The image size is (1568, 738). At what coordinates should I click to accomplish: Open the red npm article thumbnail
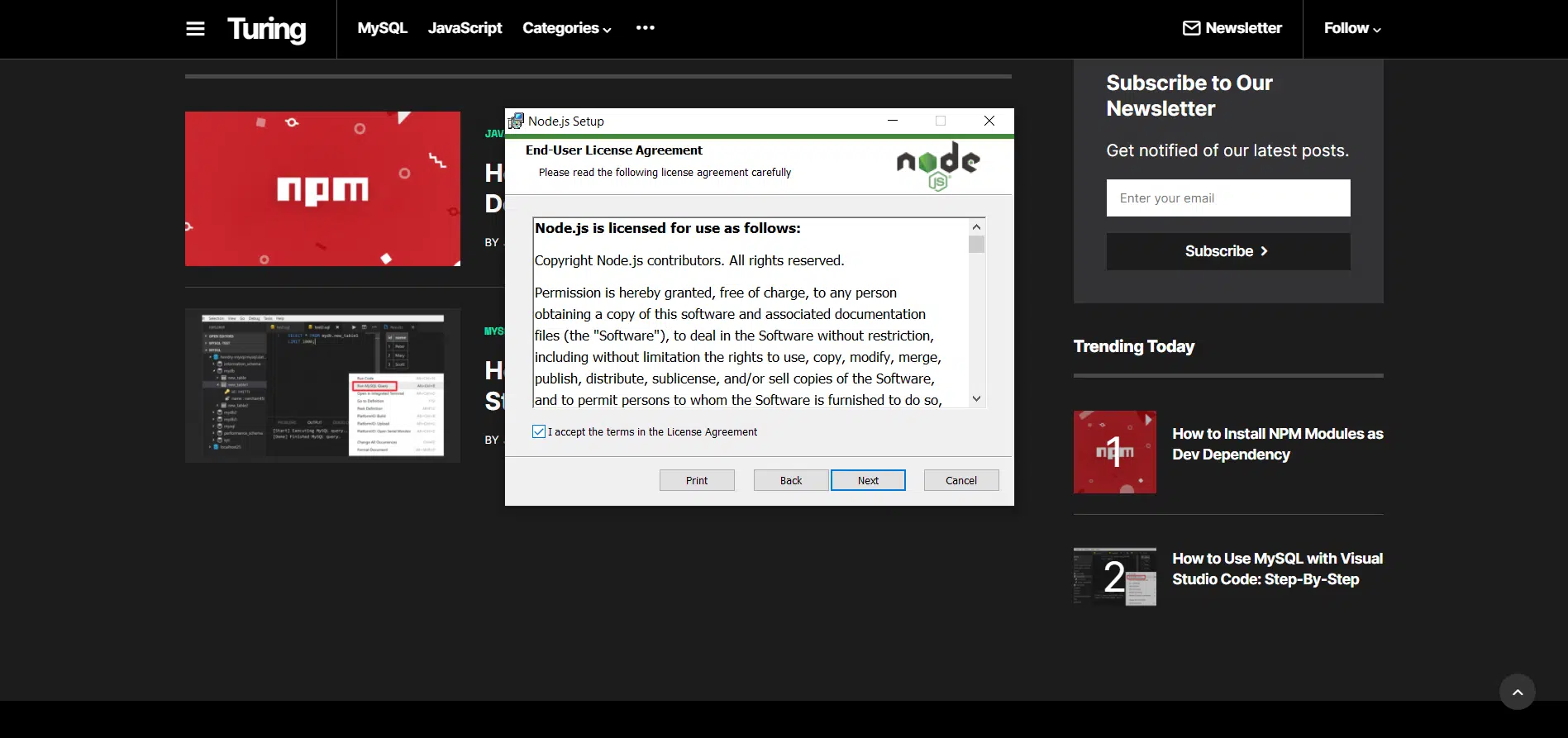tap(322, 188)
